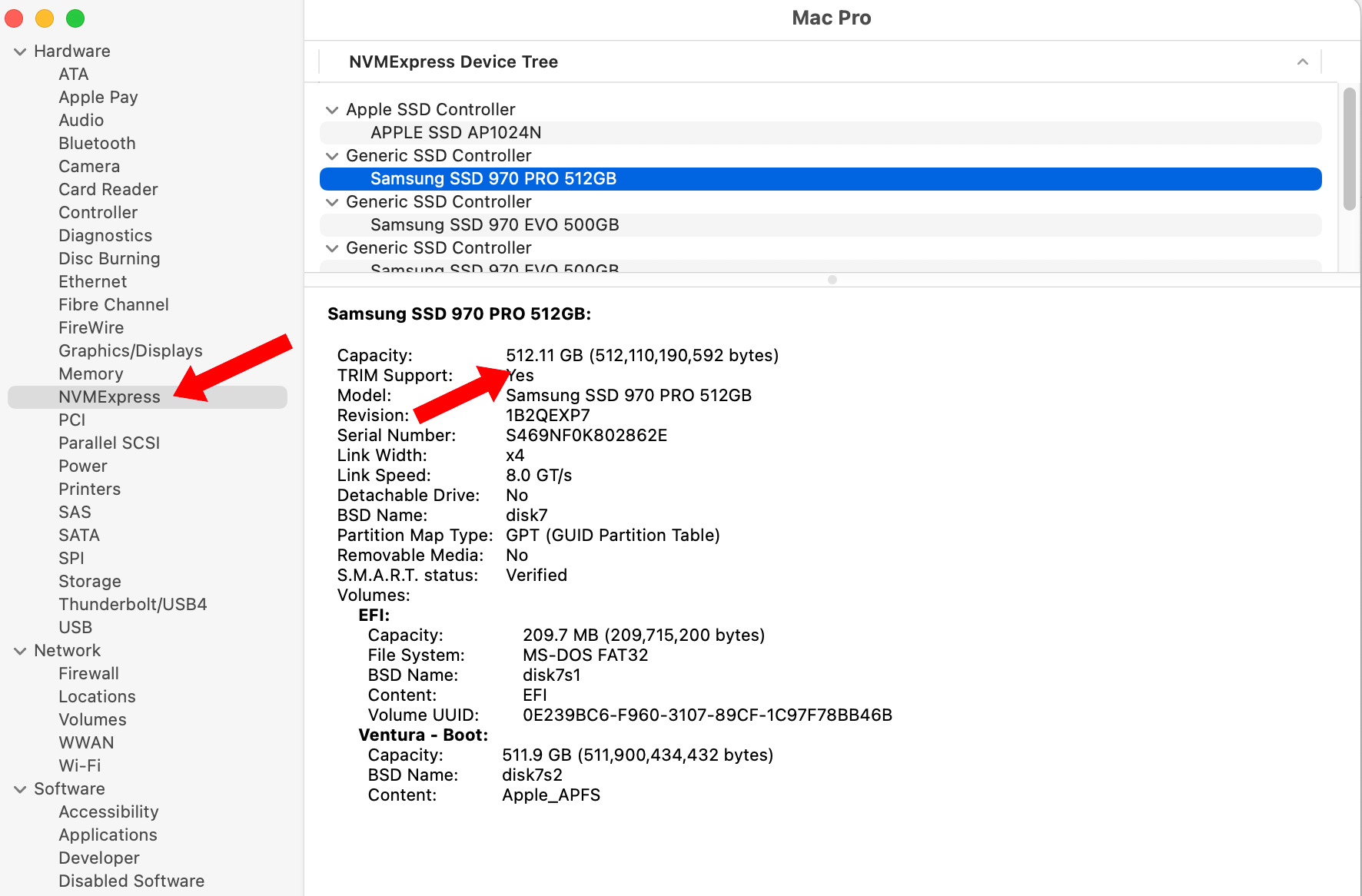This screenshot has width=1362, height=896.
Task: Click the BSD Name value disk7
Action: click(x=527, y=516)
